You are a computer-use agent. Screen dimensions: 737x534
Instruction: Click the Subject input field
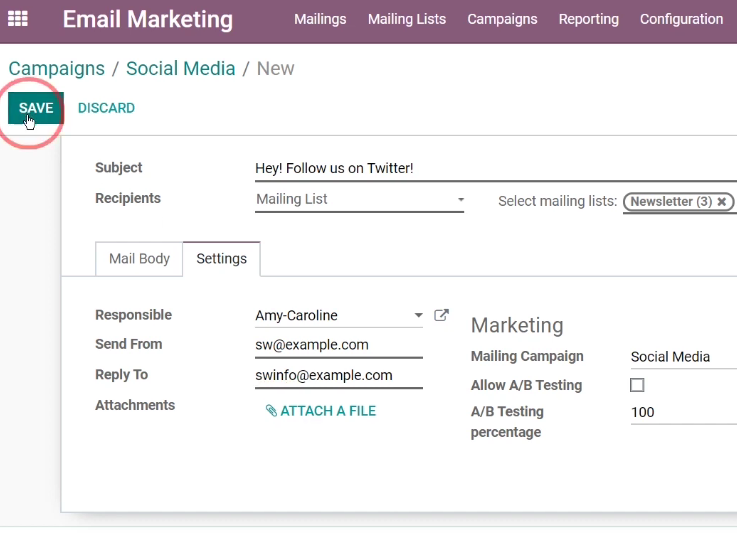pyautogui.click(x=496, y=169)
